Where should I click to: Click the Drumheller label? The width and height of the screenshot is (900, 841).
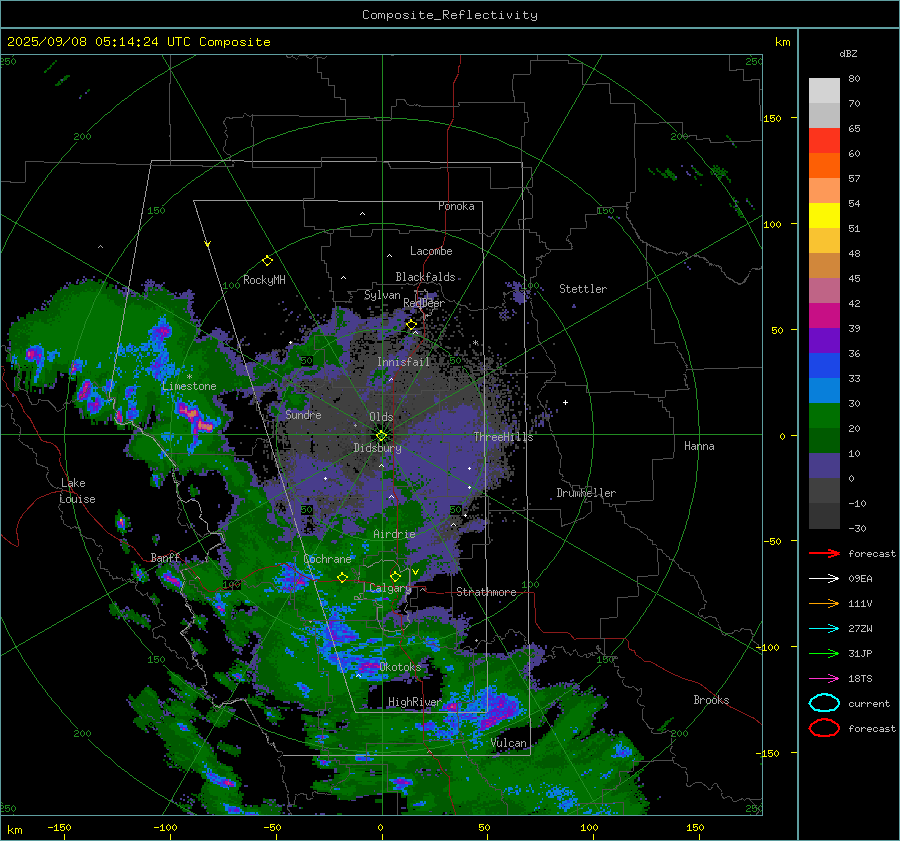click(586, 493)
